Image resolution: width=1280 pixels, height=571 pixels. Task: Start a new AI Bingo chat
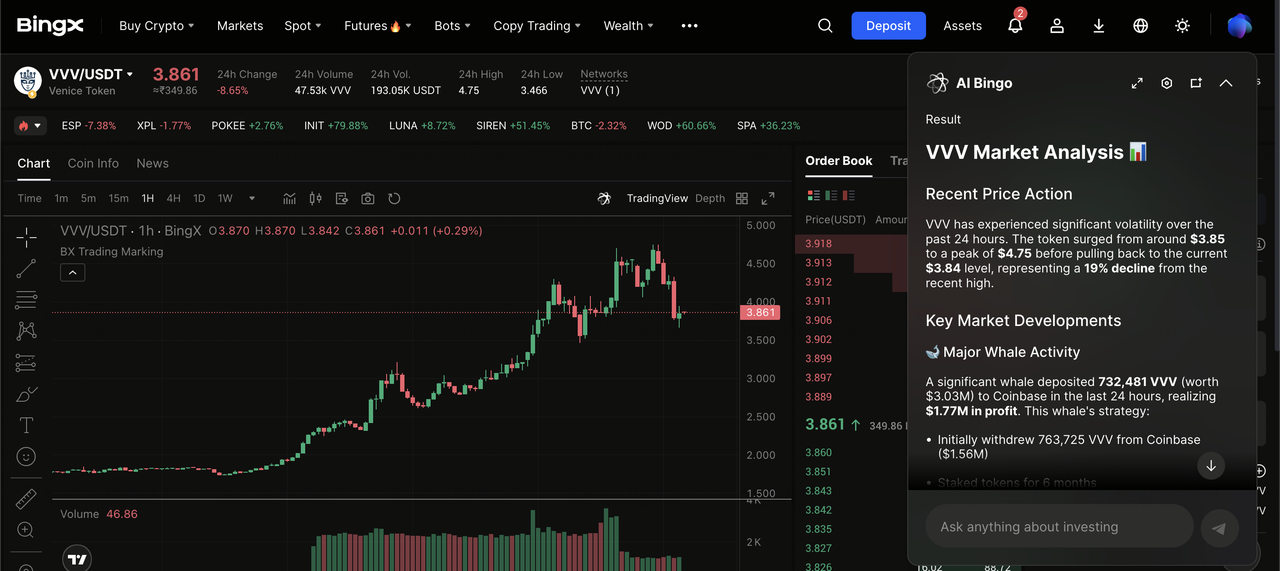tap(1196, 83)
